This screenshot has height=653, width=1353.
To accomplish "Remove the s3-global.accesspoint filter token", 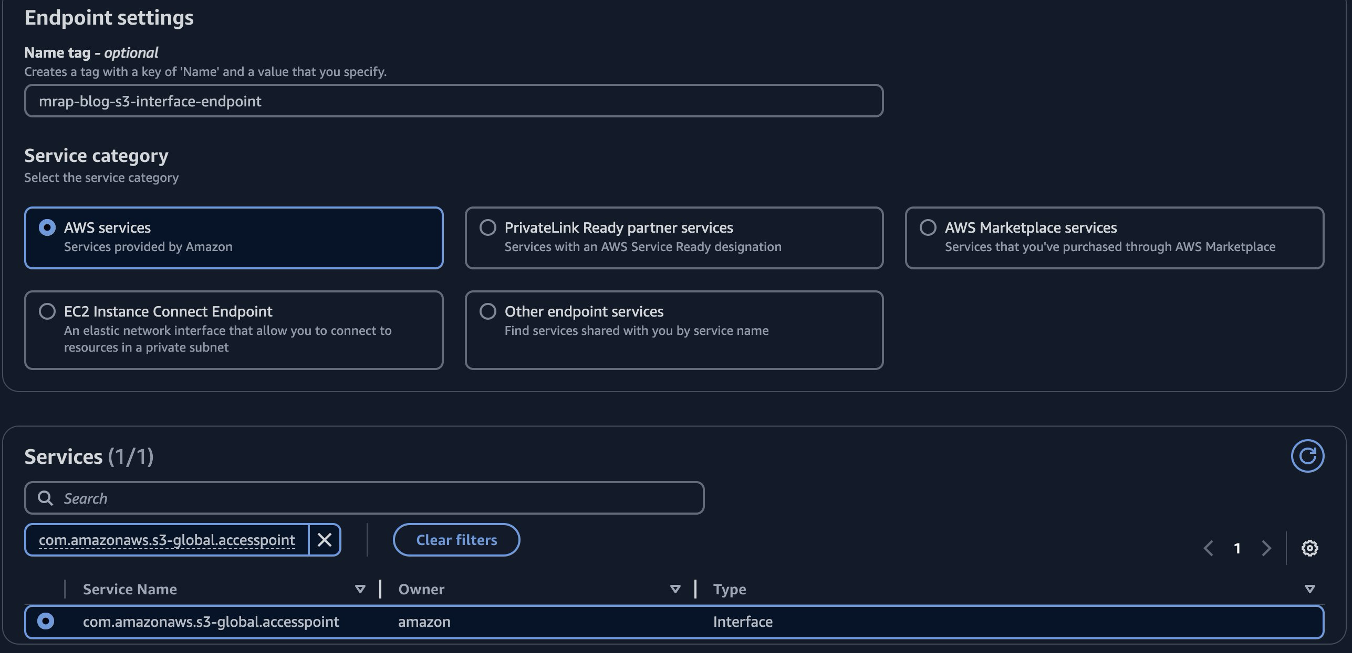I will pyautogui.click(x=323, y=539).
